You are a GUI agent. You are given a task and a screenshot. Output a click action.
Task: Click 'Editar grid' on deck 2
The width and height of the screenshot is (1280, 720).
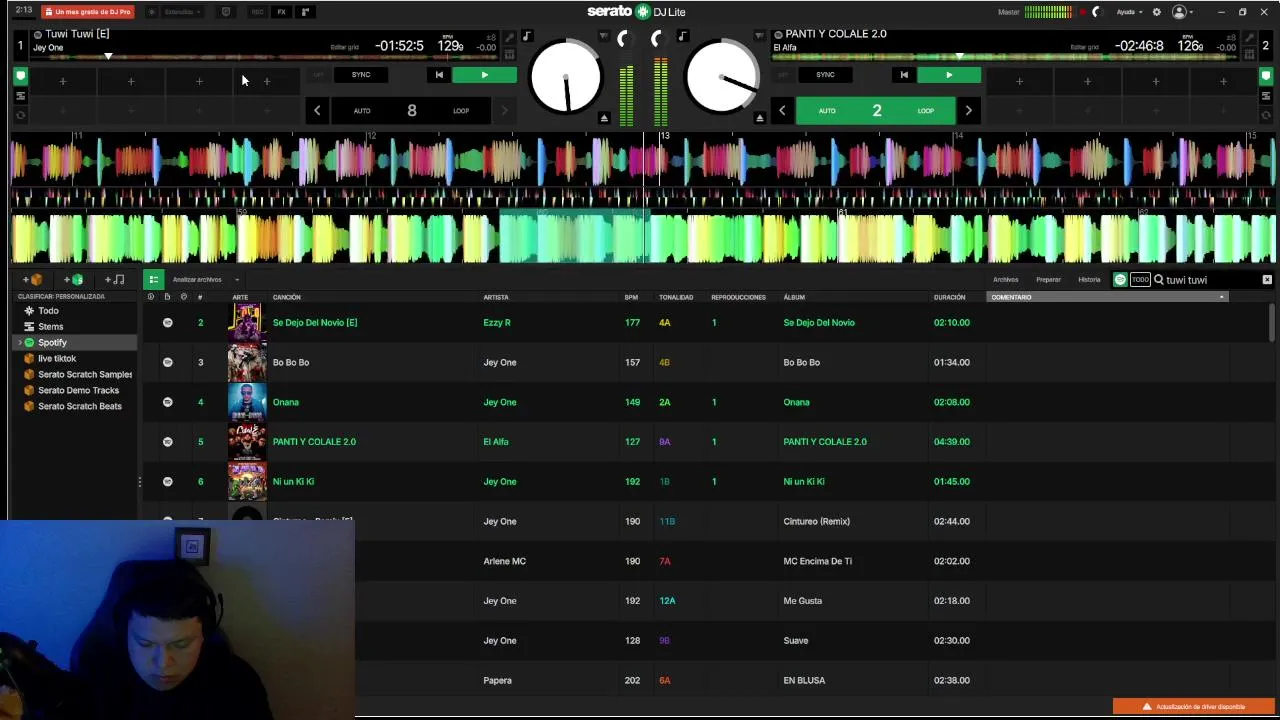(1084, 47)
